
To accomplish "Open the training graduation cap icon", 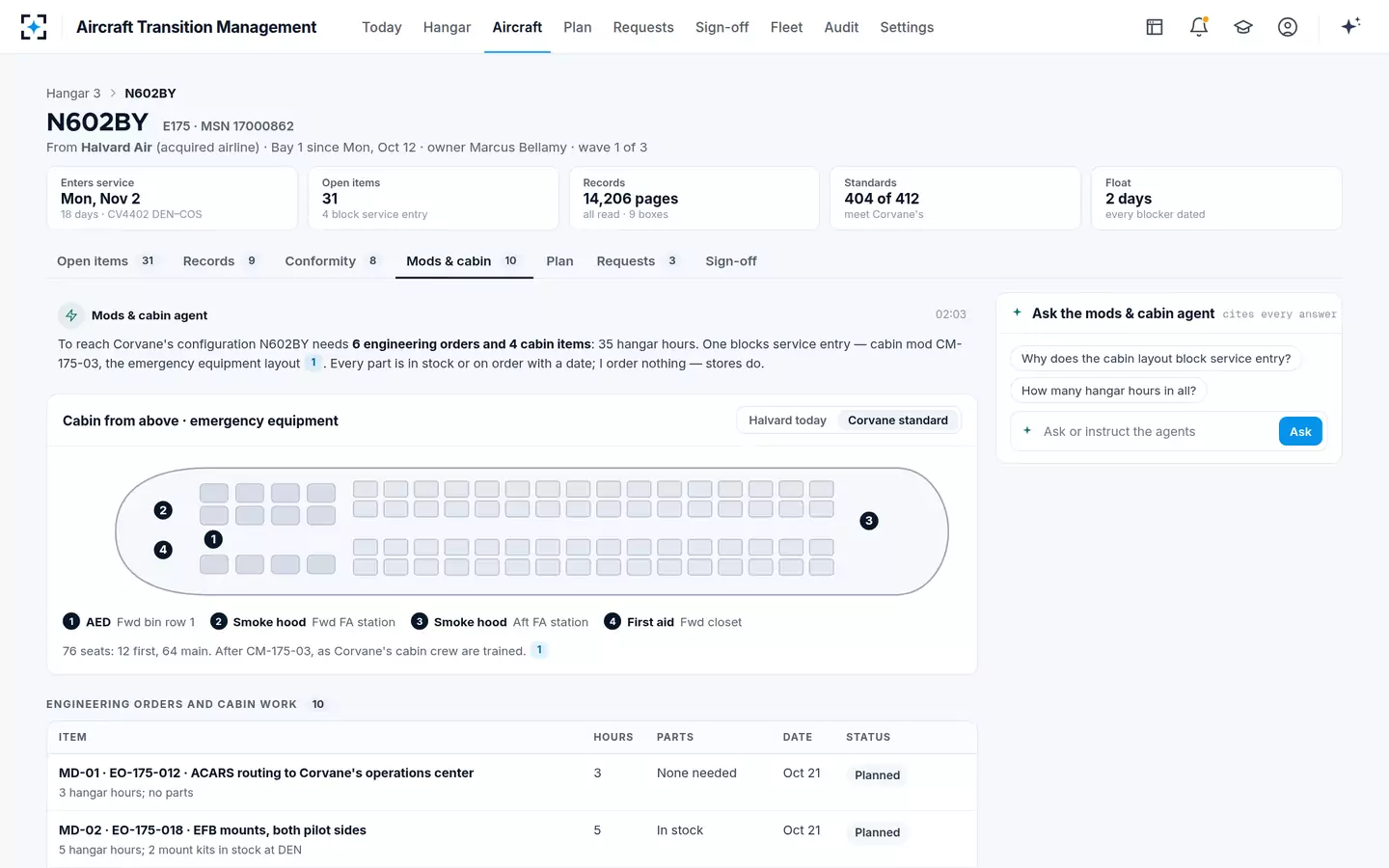I will click(1243, 27).
